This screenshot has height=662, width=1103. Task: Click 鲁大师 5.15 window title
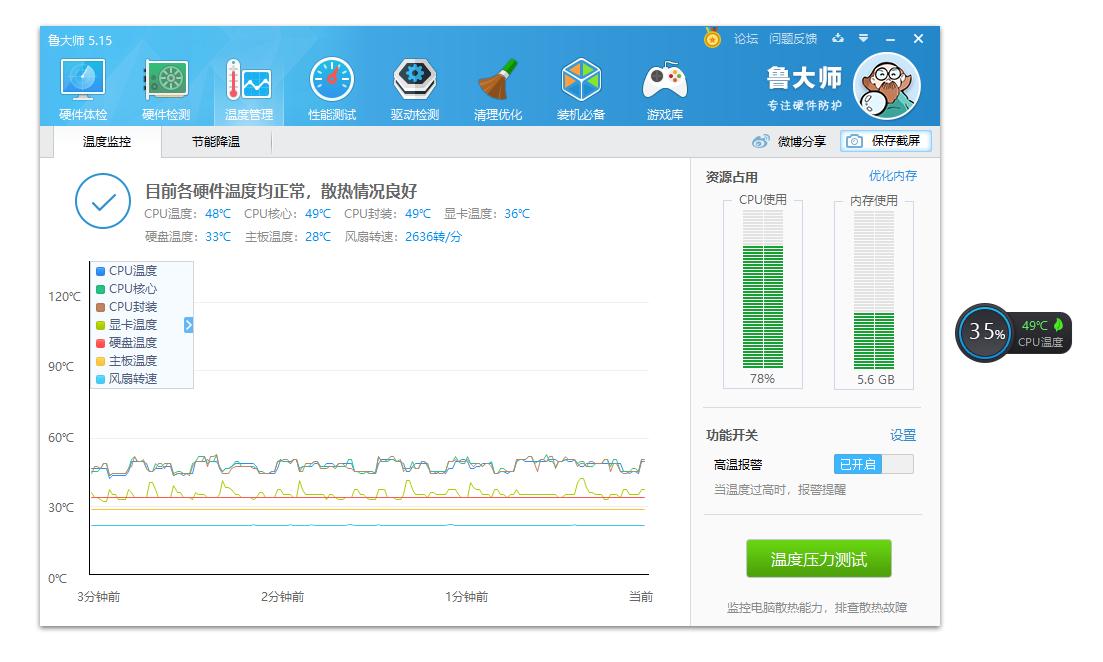79,41
